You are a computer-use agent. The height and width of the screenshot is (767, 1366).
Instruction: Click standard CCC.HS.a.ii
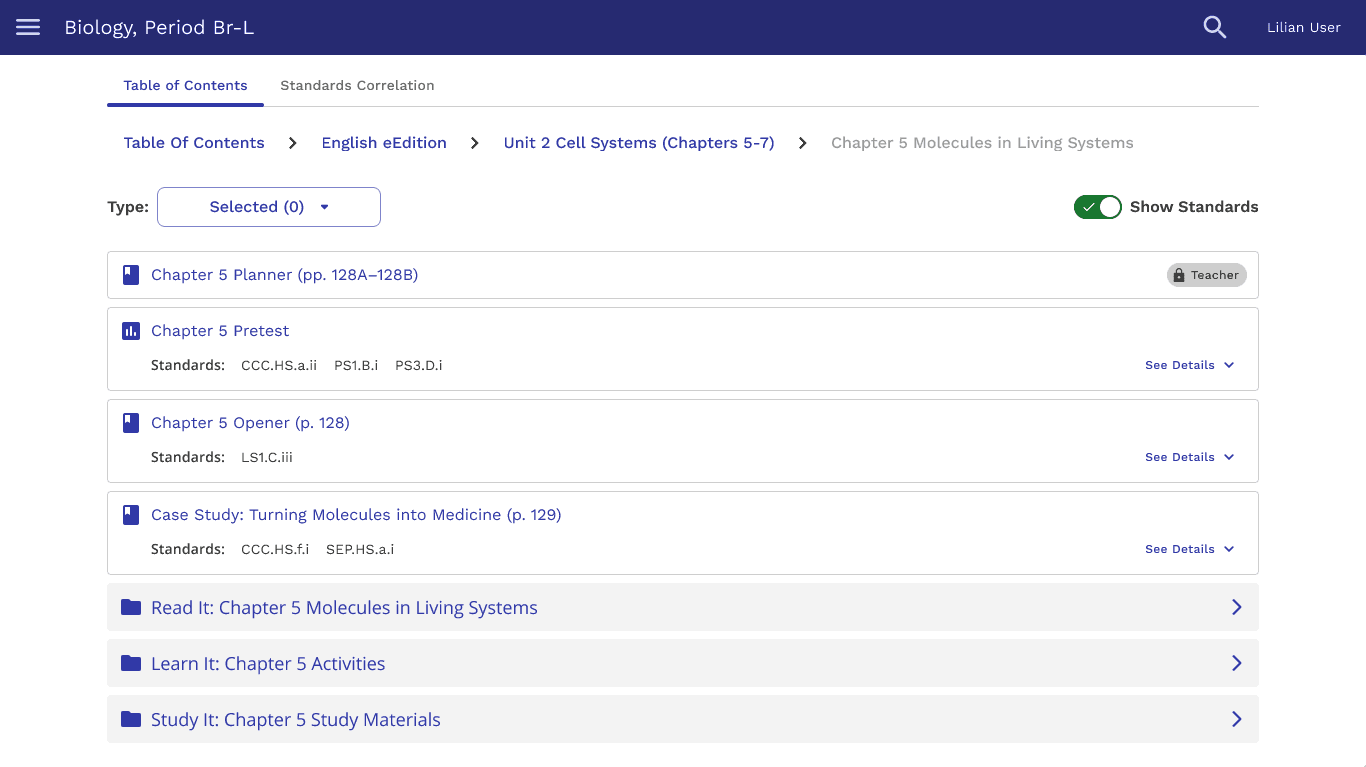pyautogui.click(x=279, y=365)
